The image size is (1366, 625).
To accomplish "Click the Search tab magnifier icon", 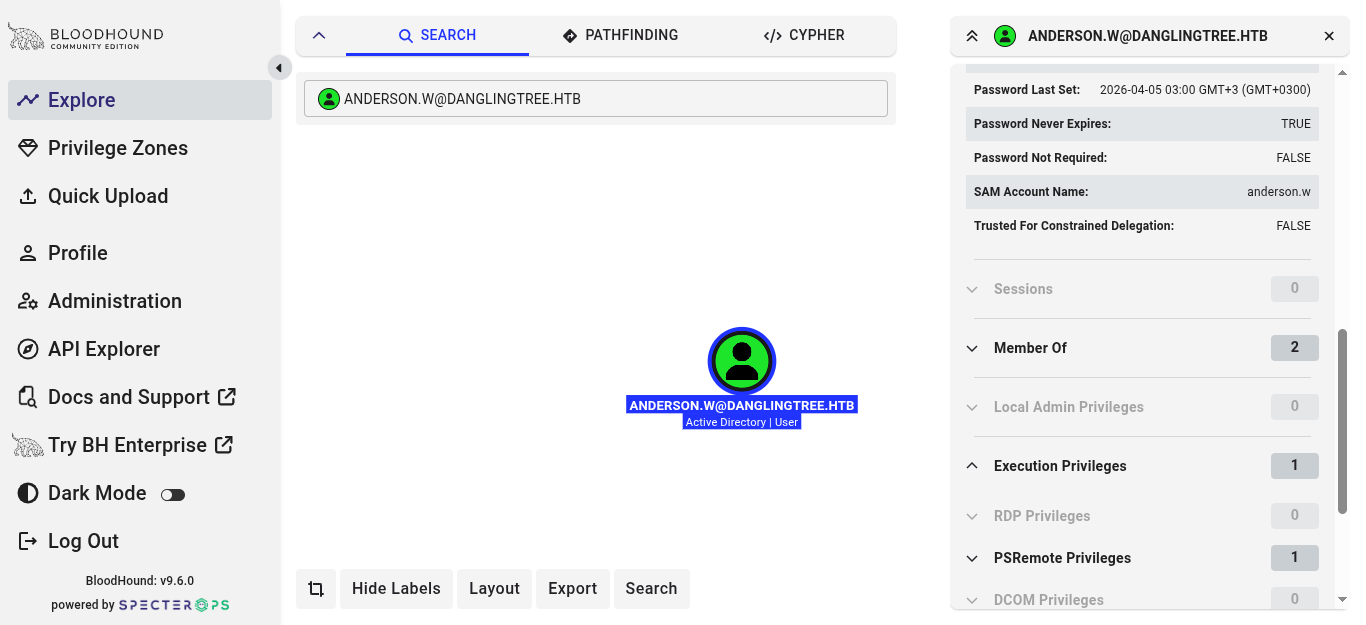I will (406, 36).
